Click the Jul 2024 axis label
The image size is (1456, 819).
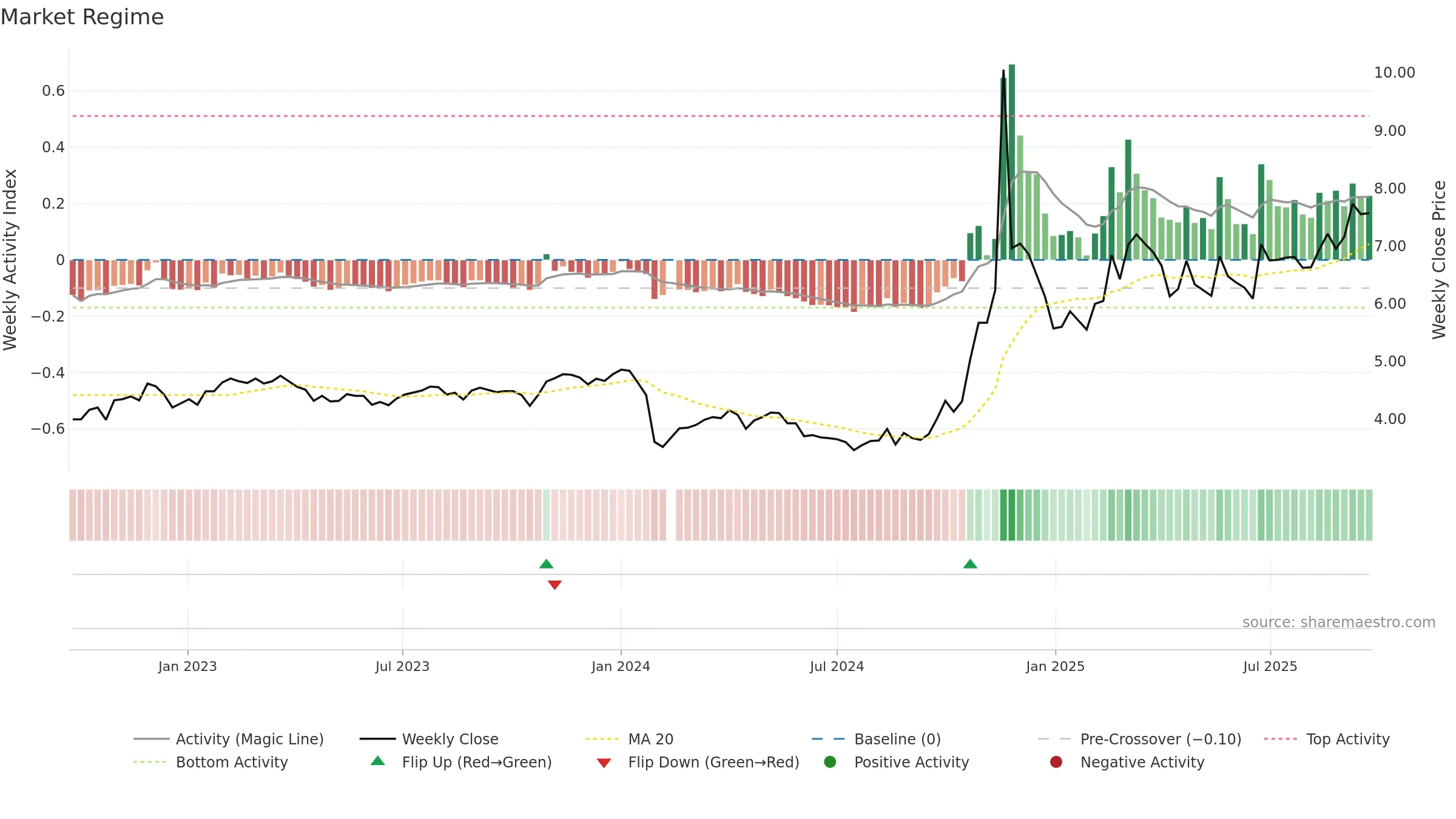click(837, 667)
